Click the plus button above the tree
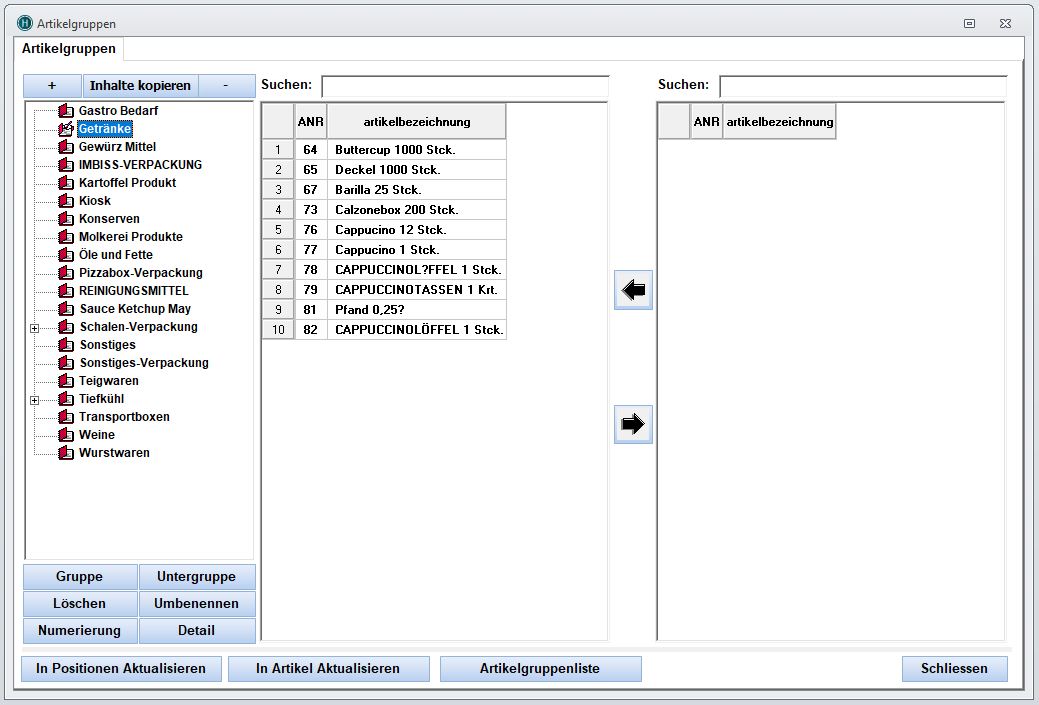This screenshot has height=705, width=1039. click(x=52, y=86)
